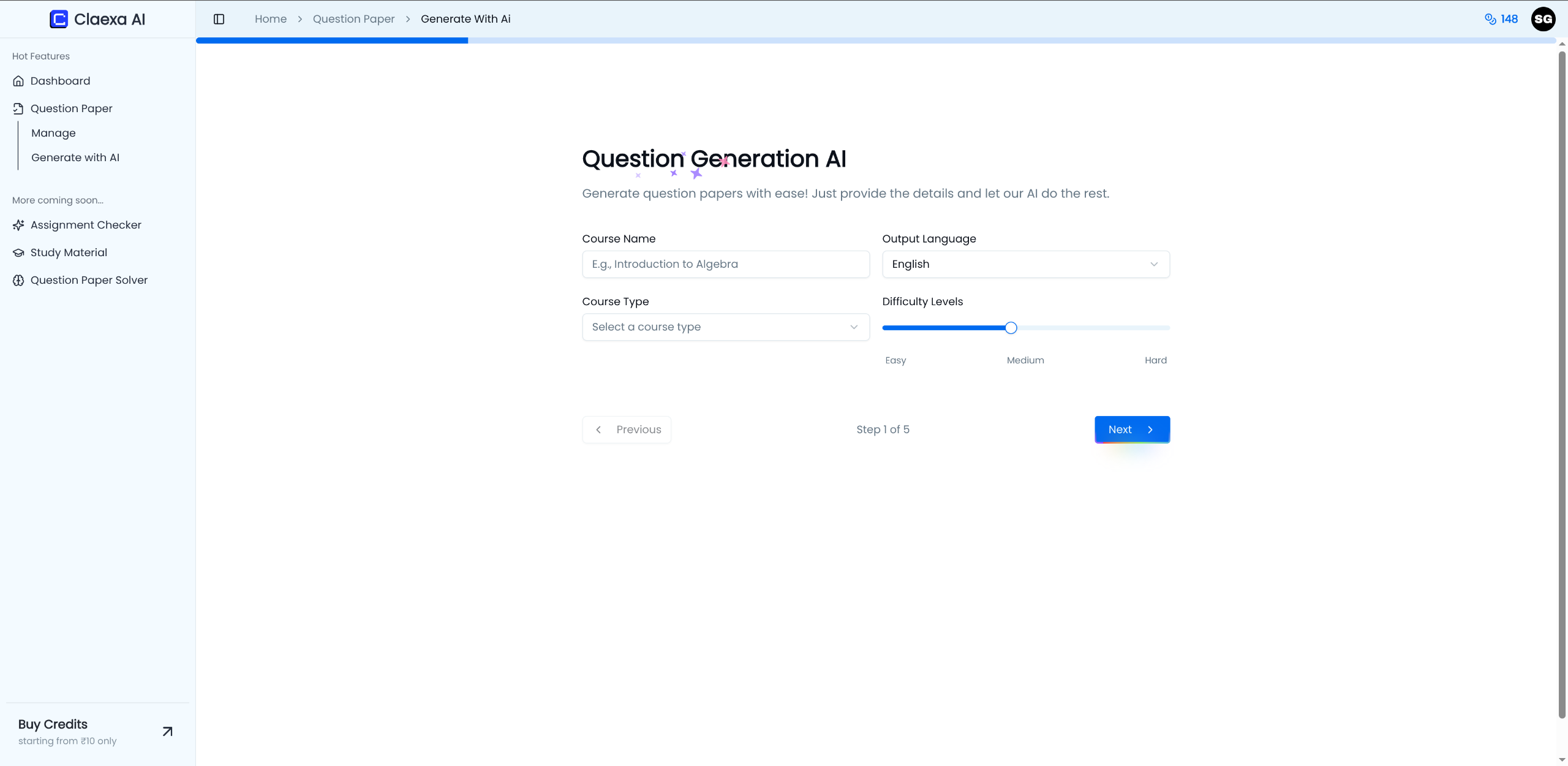1568x766 pixels.
Task: Expand the Select a course type dropdown
Action: 725,327
